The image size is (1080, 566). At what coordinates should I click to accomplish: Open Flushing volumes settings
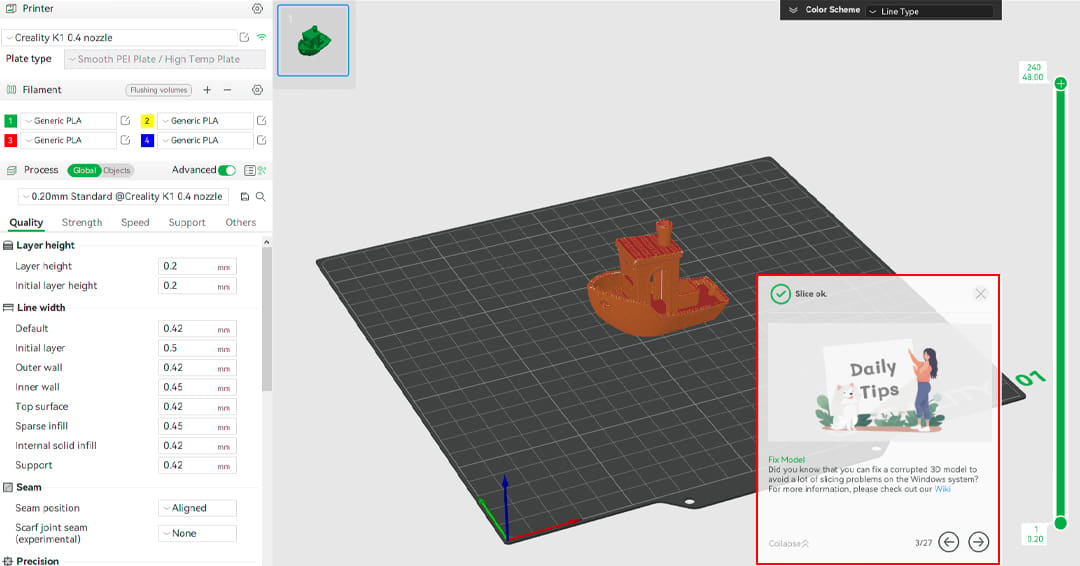158,90
